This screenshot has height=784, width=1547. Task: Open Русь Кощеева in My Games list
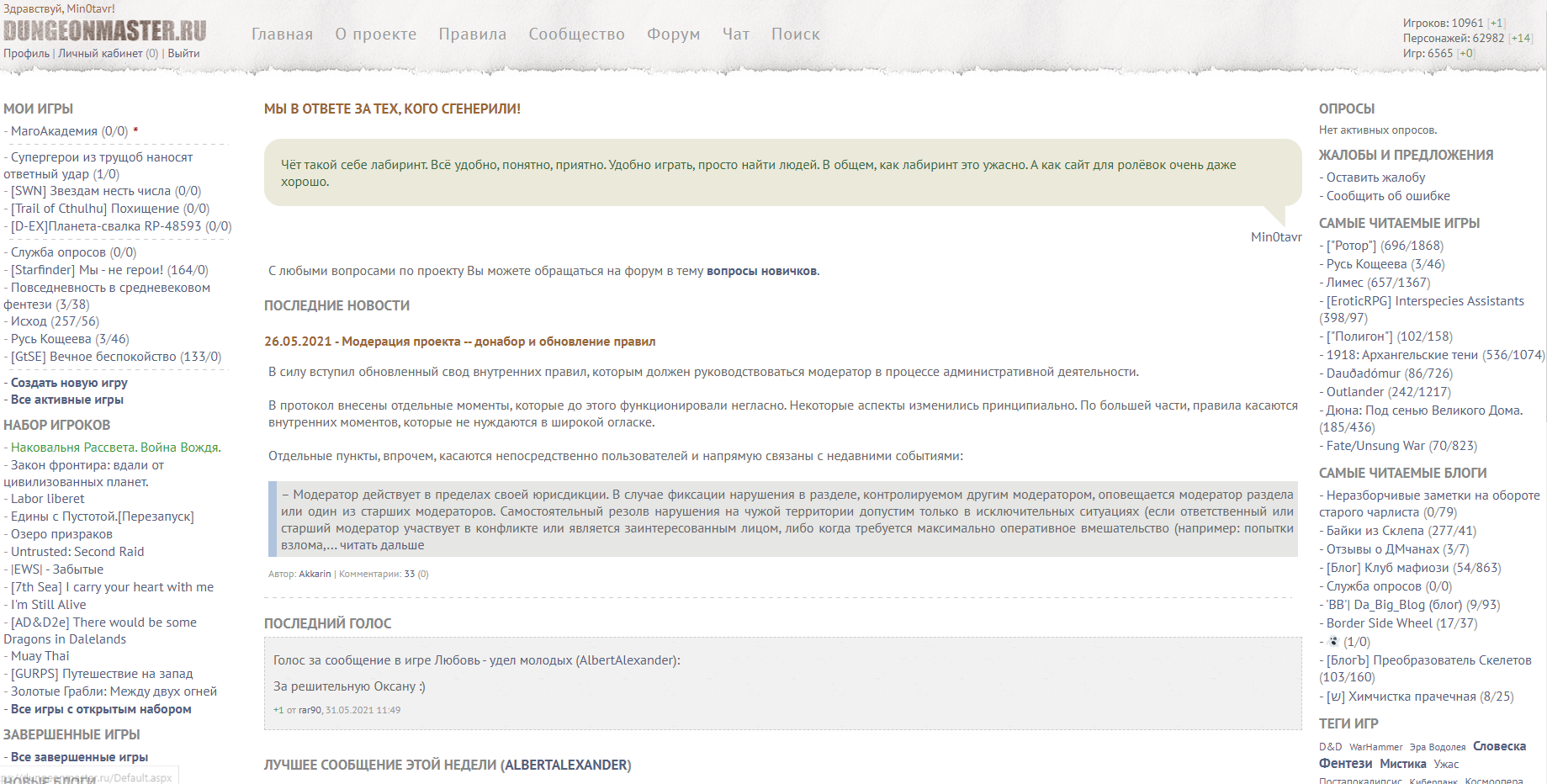[x=69, y=339]
